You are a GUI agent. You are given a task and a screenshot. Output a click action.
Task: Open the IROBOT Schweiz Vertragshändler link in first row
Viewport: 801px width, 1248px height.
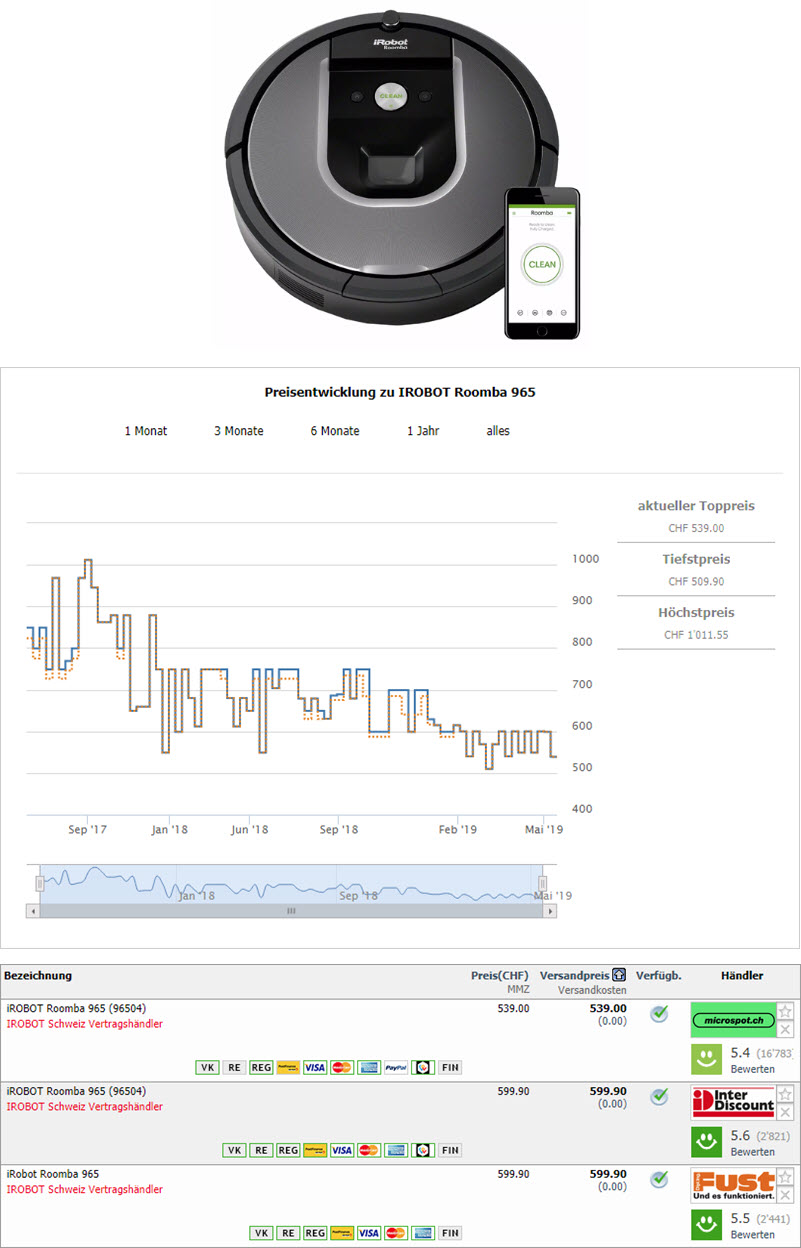85,1024
